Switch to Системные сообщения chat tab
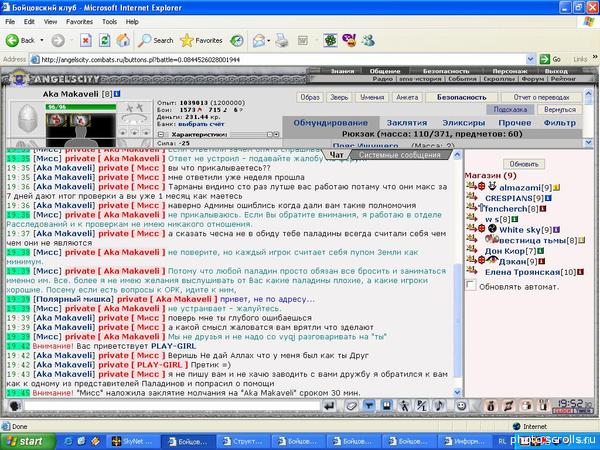Screen dimensions: 600x450 [399, 155]
